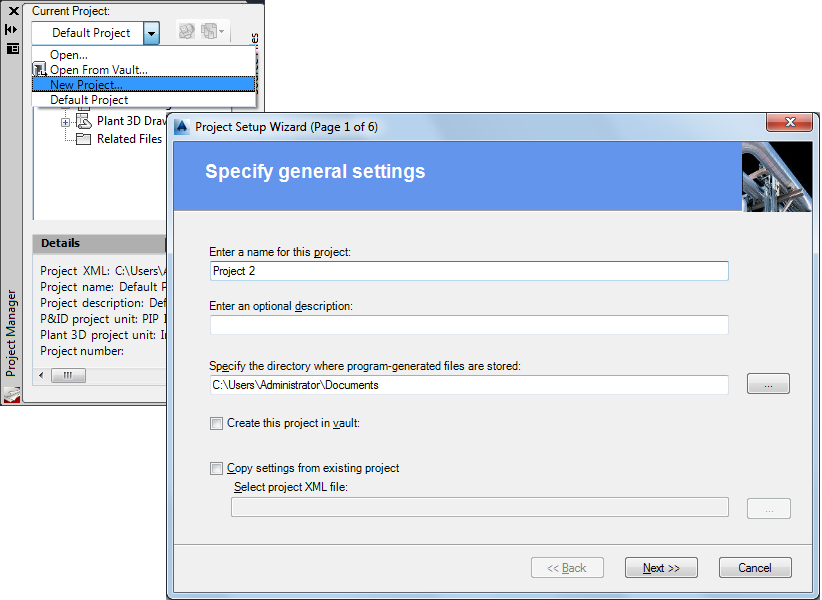Screen dimensions: 822x600
Task: Click the Project XML detail line
Action: (103, 271)
